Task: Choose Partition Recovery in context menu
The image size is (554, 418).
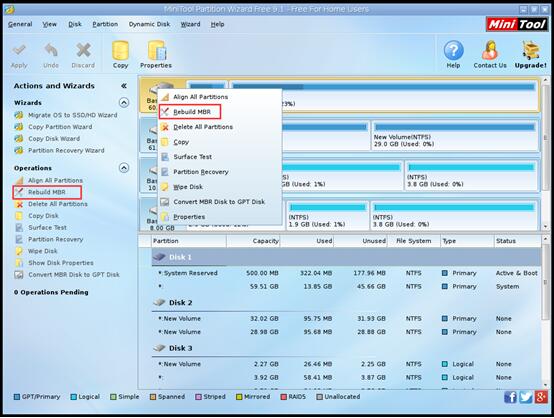Action: point(220,172)
